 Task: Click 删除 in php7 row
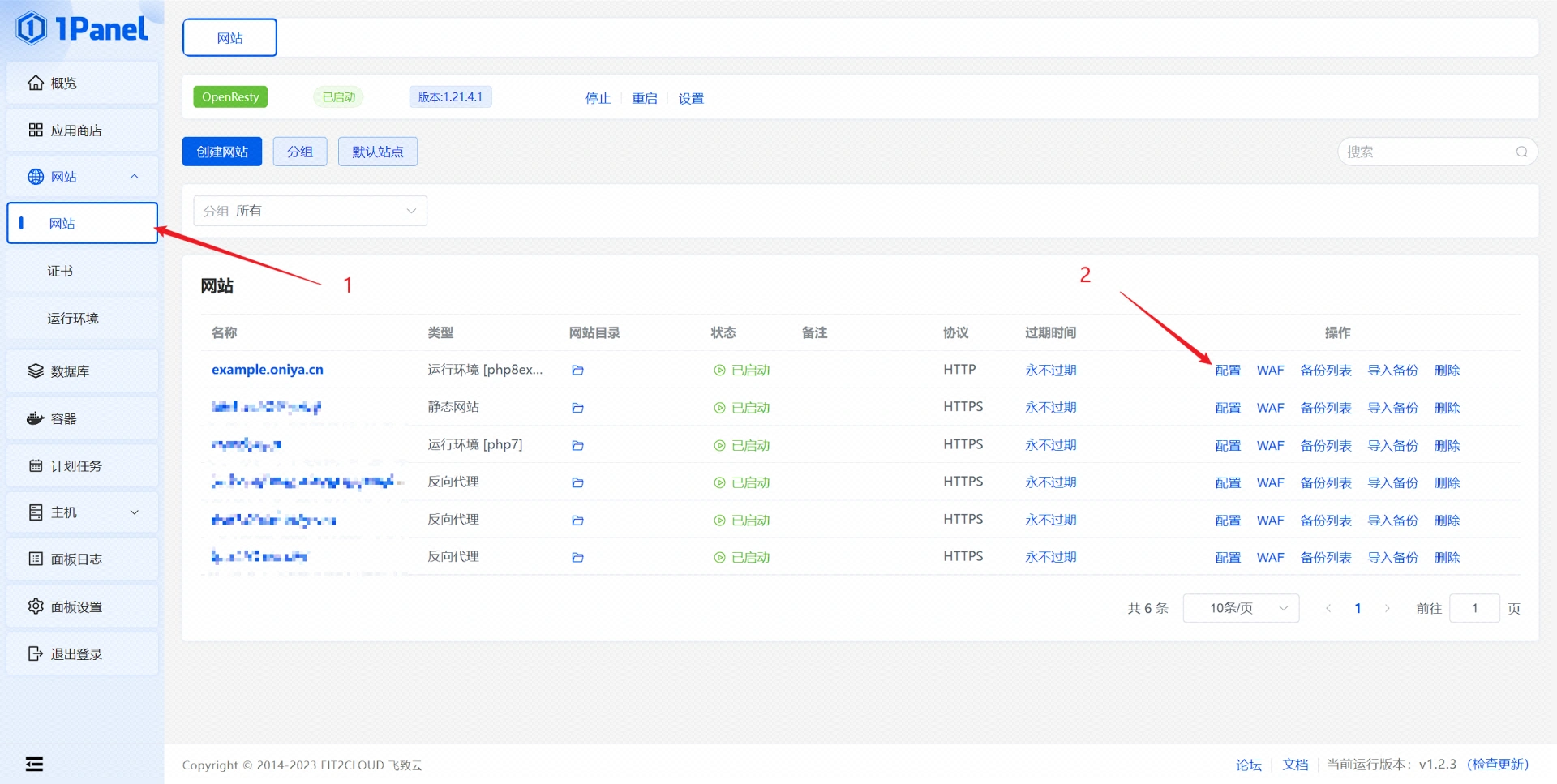click(1447, 446)
